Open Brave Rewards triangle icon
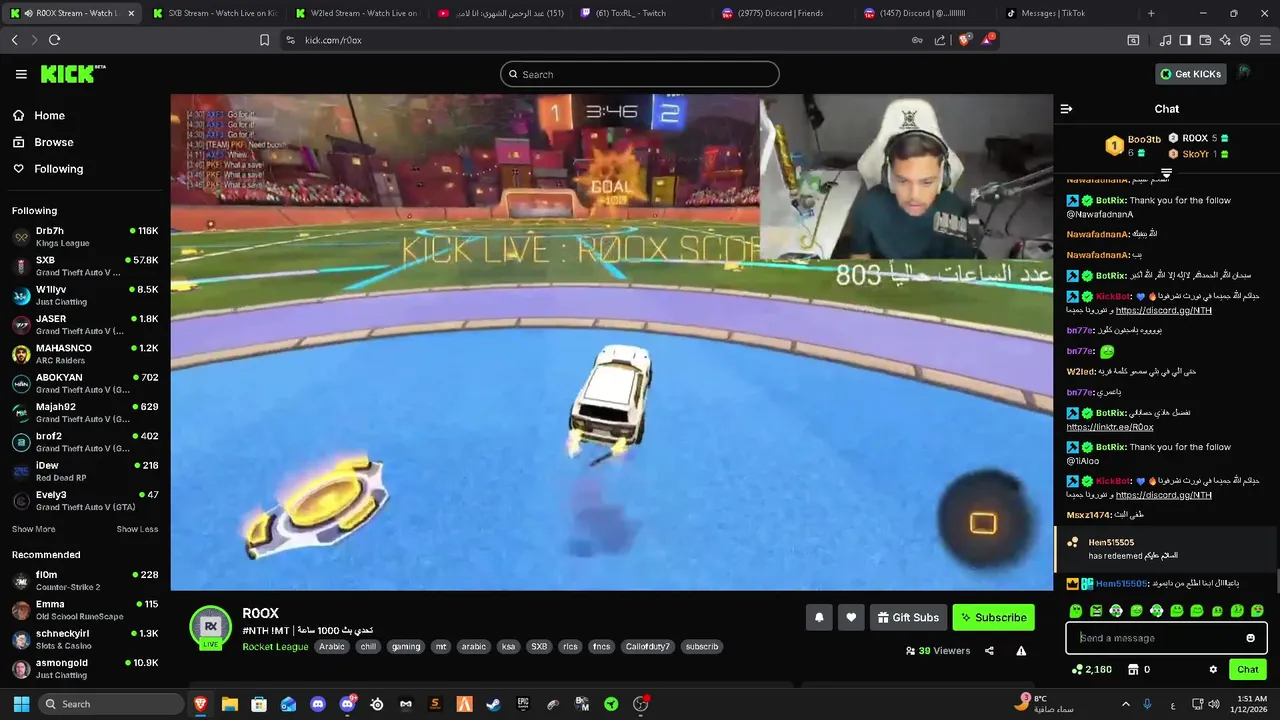Viewport: 1280px width, 720px height. (988, 40)
